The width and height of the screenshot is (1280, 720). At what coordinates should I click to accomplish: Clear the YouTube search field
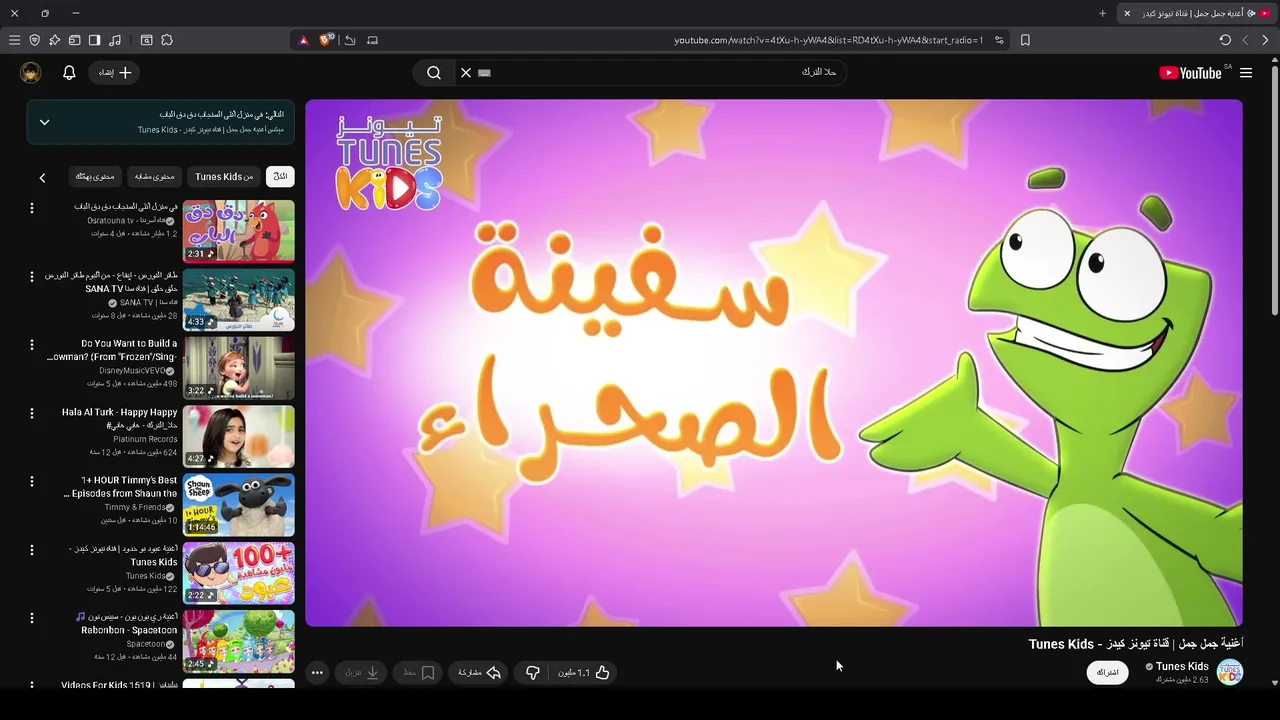465,72
